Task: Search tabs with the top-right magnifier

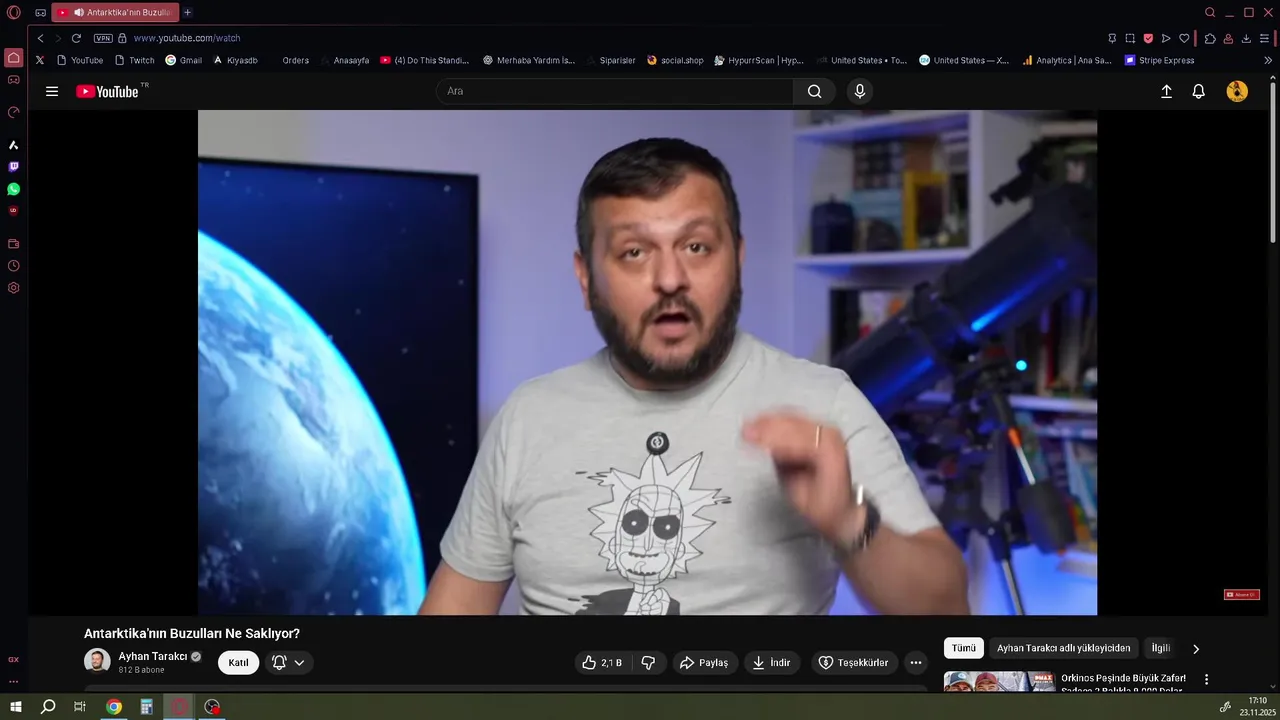Action: coord(1210,12)
